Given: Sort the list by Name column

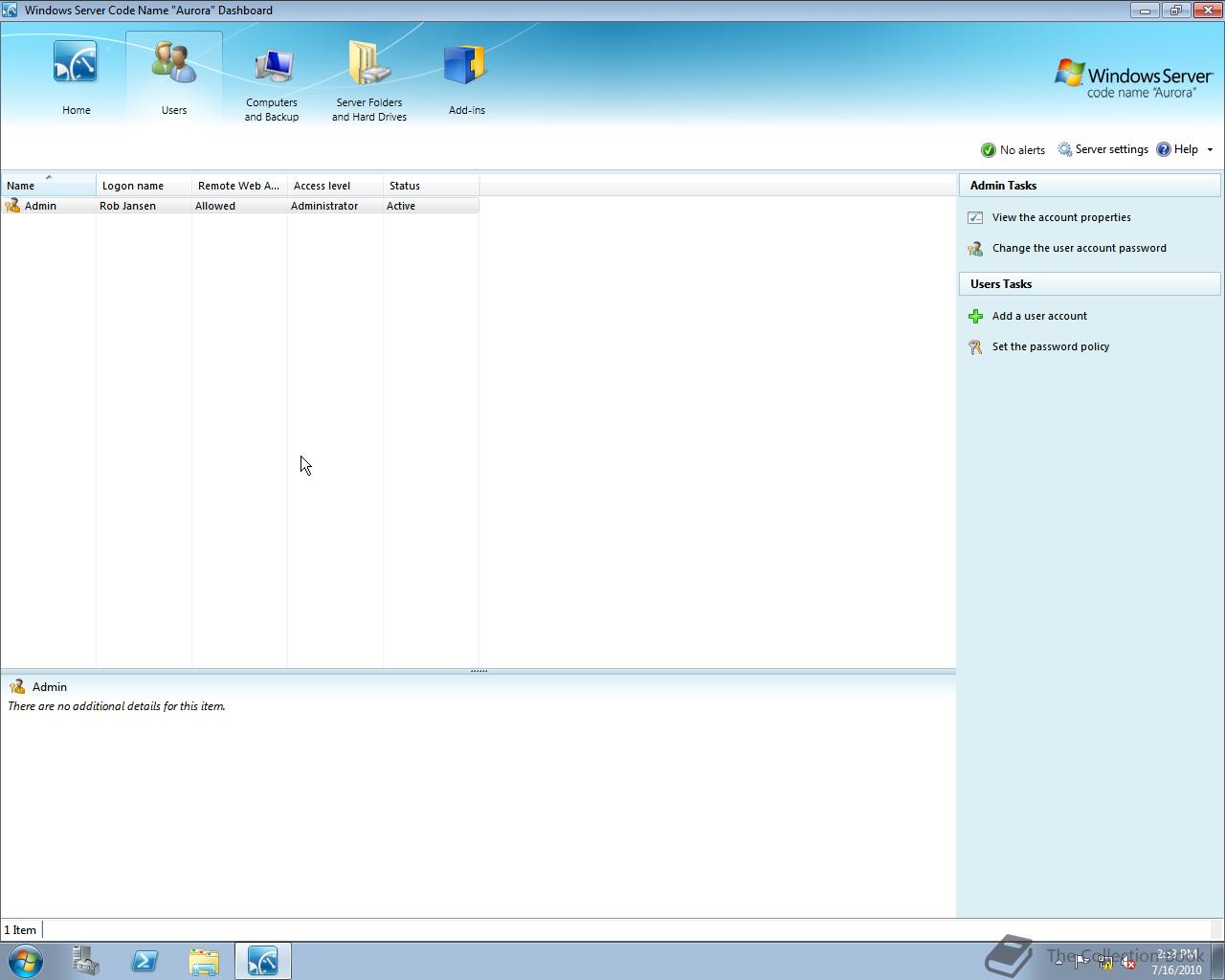Looking at the screenshot, I should tap(49, 186).
